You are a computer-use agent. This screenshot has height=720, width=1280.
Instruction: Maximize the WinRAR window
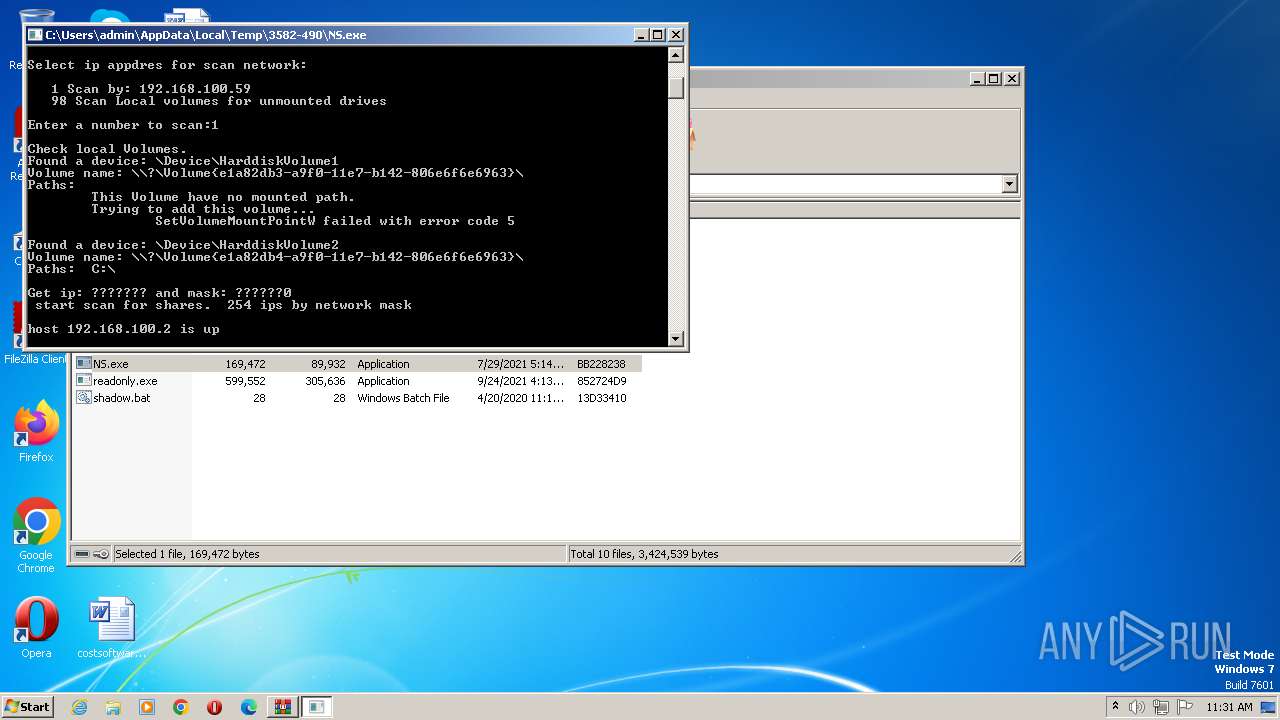[x=994, y=78]
